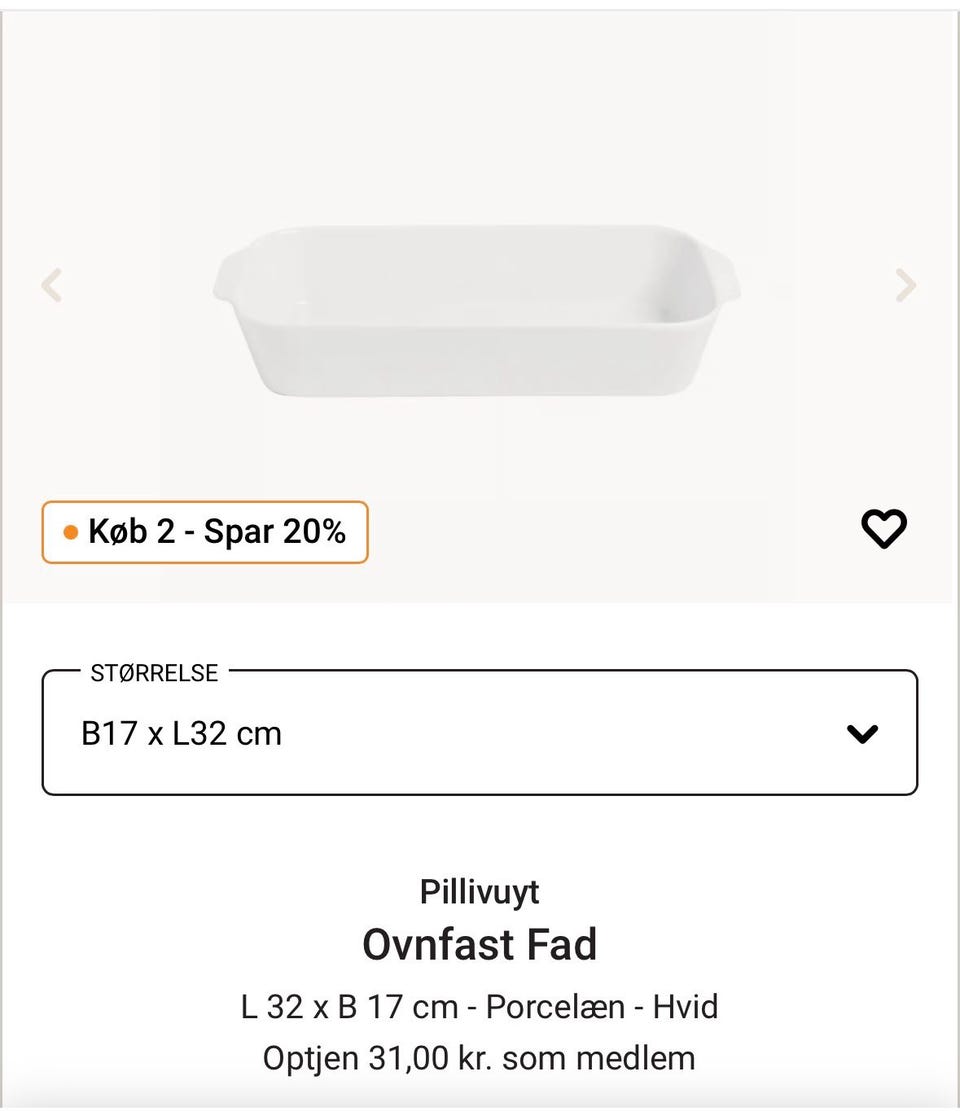Image resolution: width=960 pixels, height=1111 pixels.
Task: Click the "Ovnfast Fad" product title
Action: click(x=479, y=944)
